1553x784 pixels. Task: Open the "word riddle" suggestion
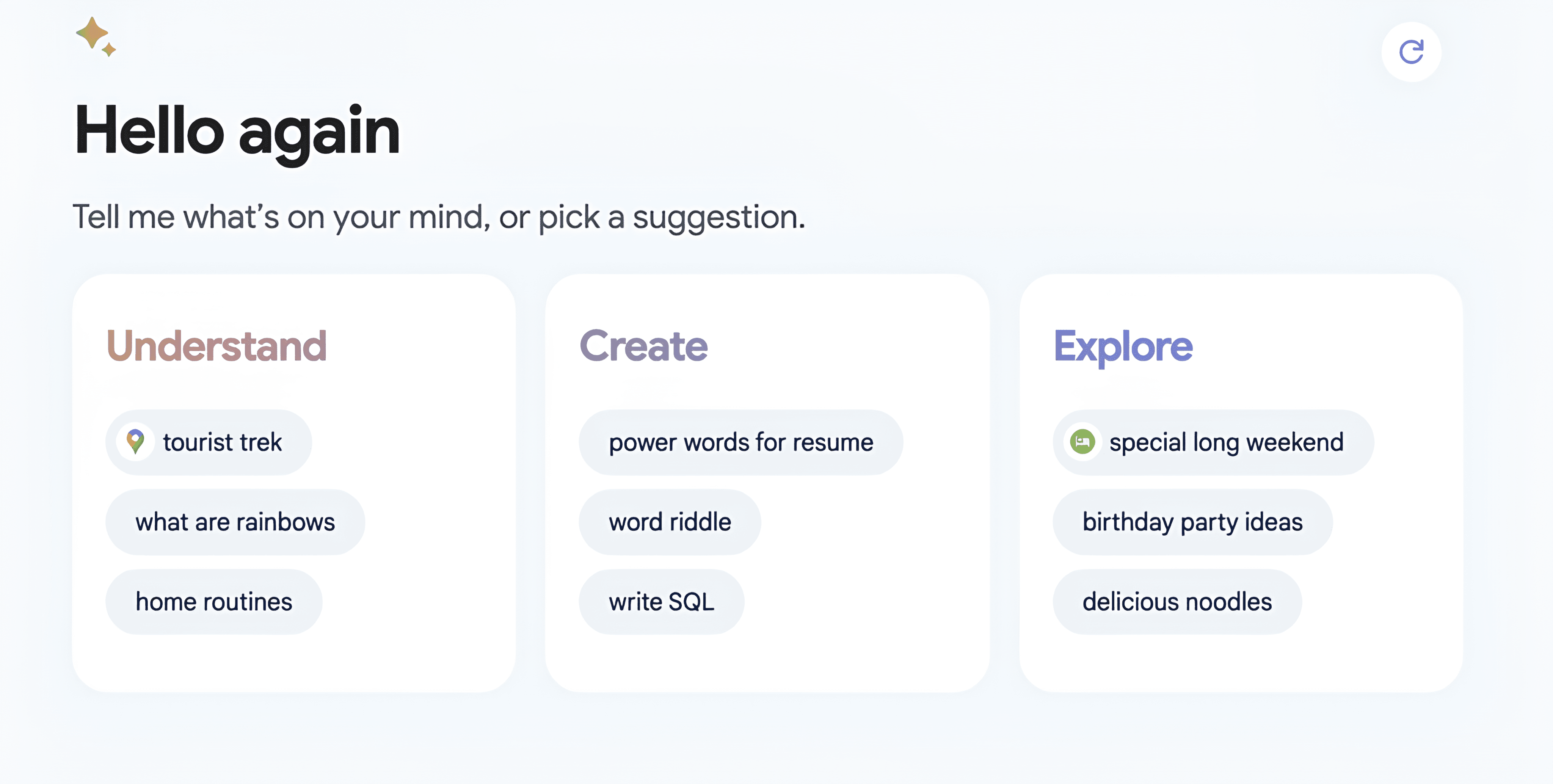pyautogui.click(x=669, y=522)
